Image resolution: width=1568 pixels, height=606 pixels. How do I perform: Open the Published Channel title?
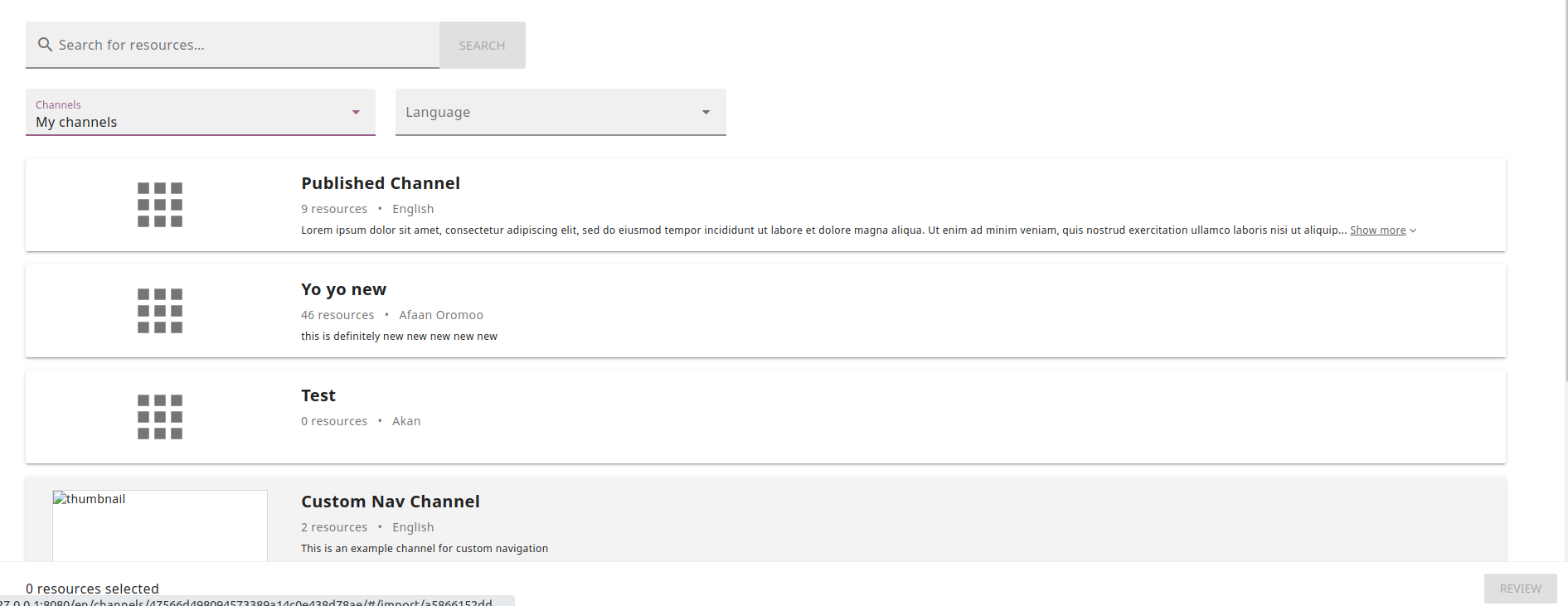pyautogui.click(x=381, y=183)
